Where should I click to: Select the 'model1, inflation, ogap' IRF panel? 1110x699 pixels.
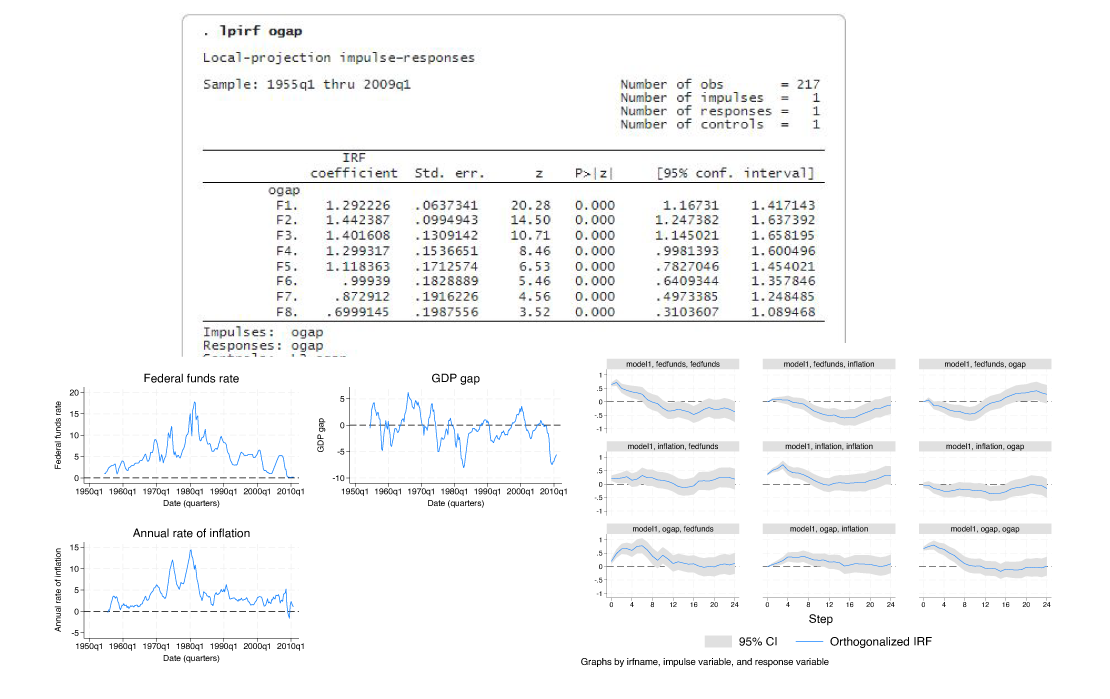(x=985, y=479)
